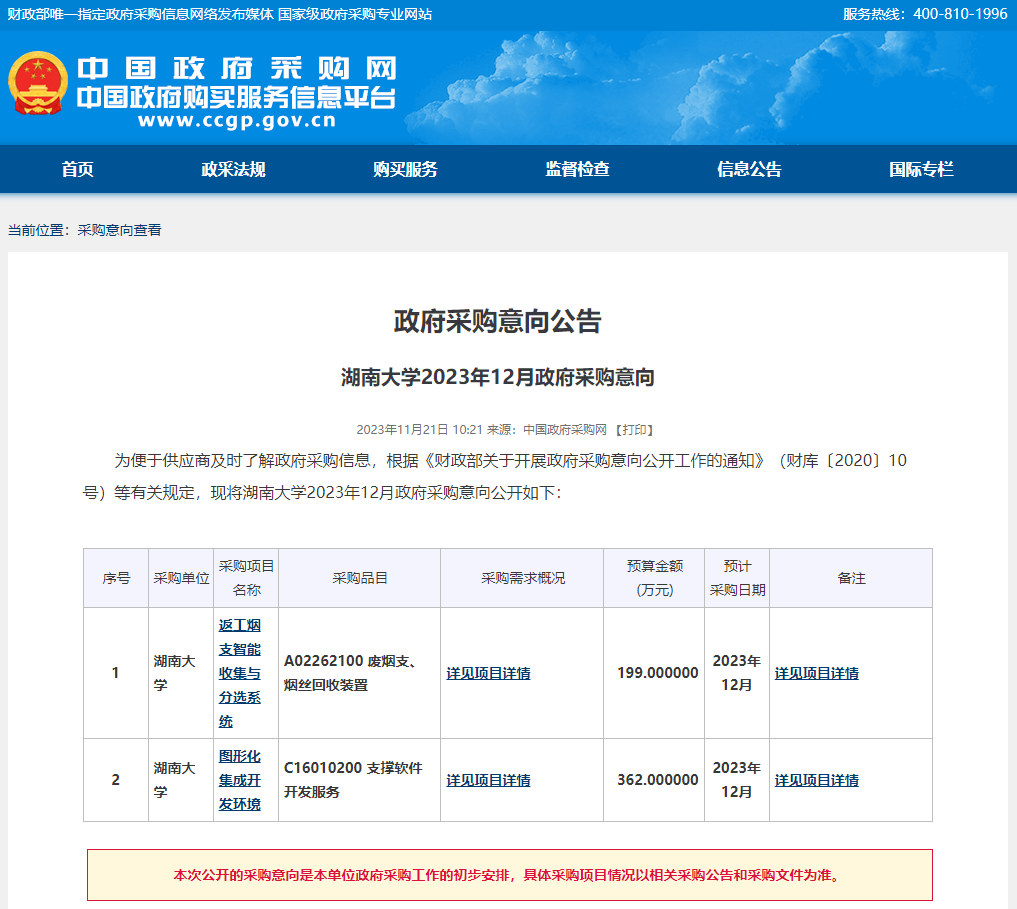Click 中国政府购买服务信息平台 subtitle in banner
Viewport: 1017px width, 909px height.
[236, 97]
